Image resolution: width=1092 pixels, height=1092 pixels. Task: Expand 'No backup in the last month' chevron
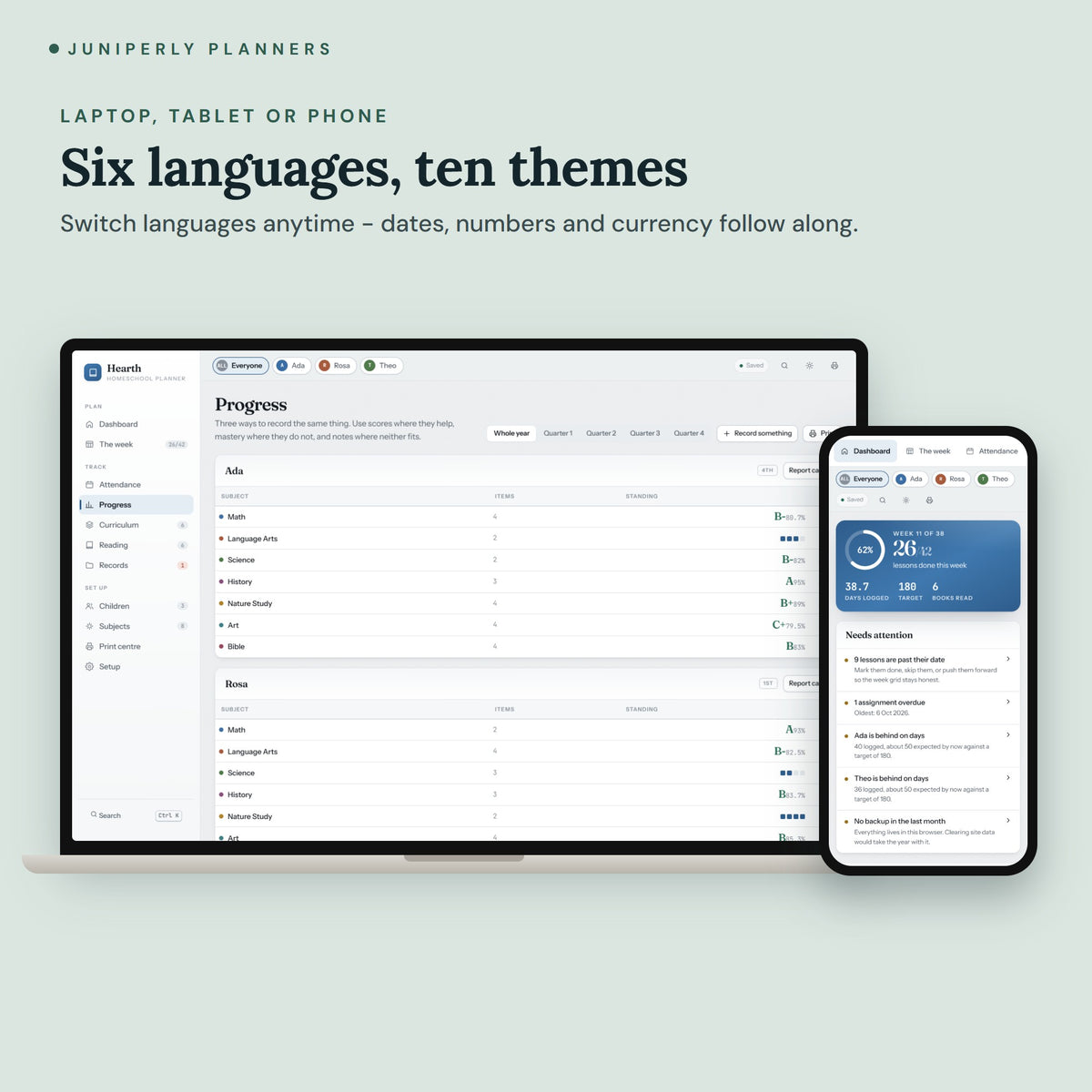[x=1007, y=820]
